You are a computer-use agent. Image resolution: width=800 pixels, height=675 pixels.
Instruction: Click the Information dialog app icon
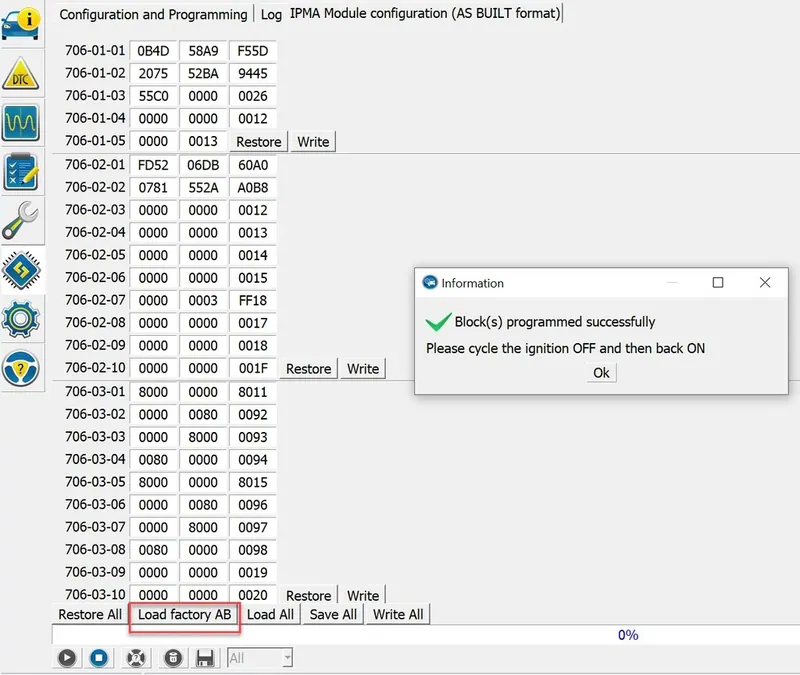[x=430, y=283]
